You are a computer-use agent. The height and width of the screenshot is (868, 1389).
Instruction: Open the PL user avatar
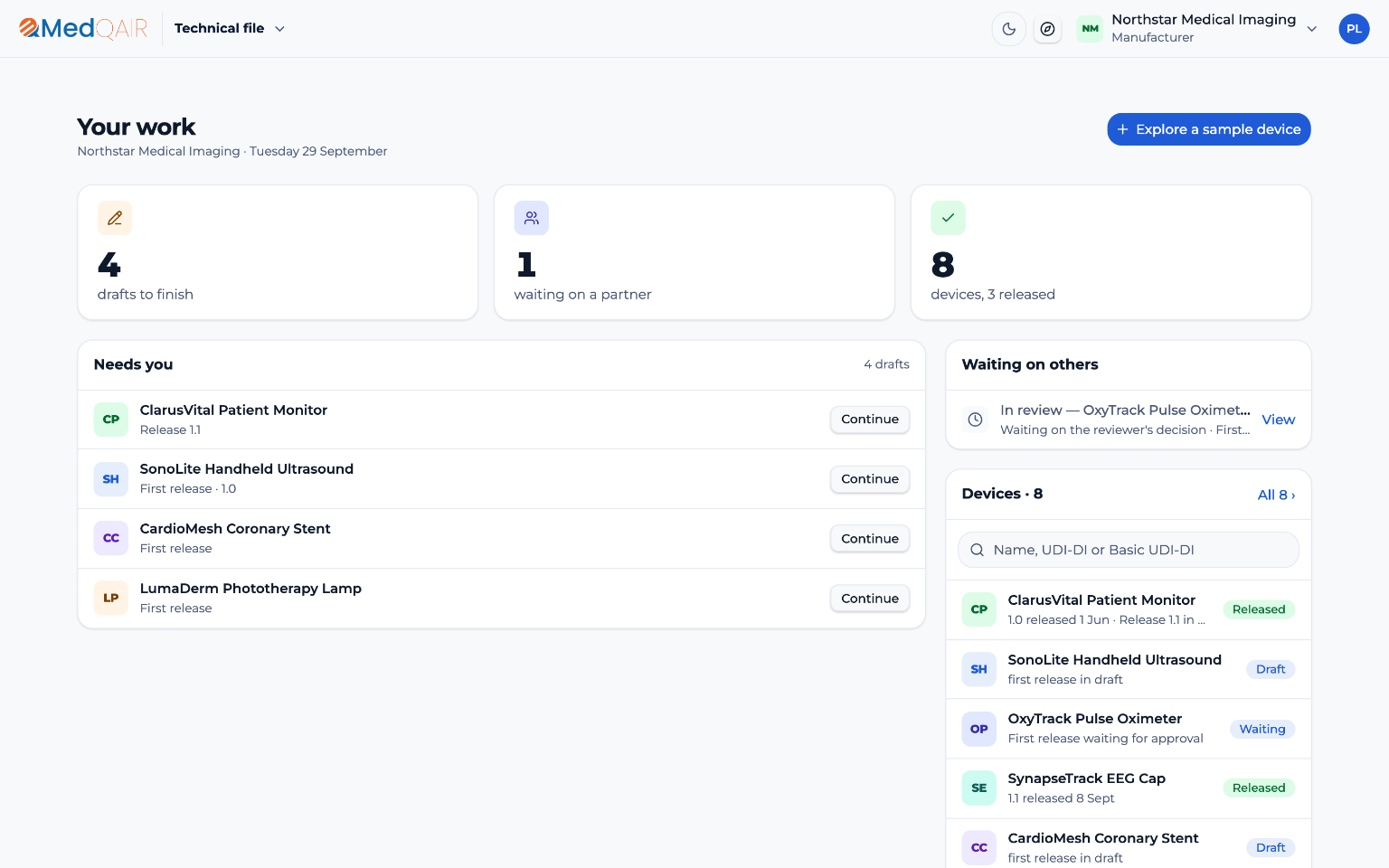click(1354, 29)
